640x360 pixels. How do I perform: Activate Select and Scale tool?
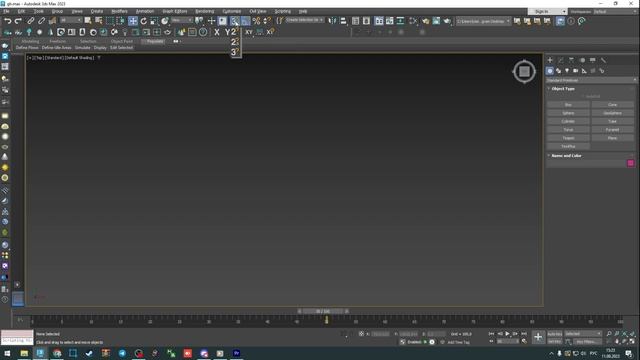coord(154,21)
